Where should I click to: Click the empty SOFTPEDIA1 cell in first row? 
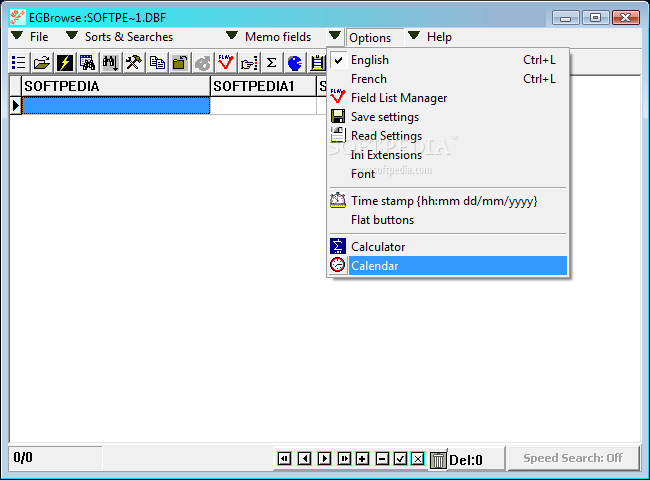pyautogui.click(x=263, y=105)
